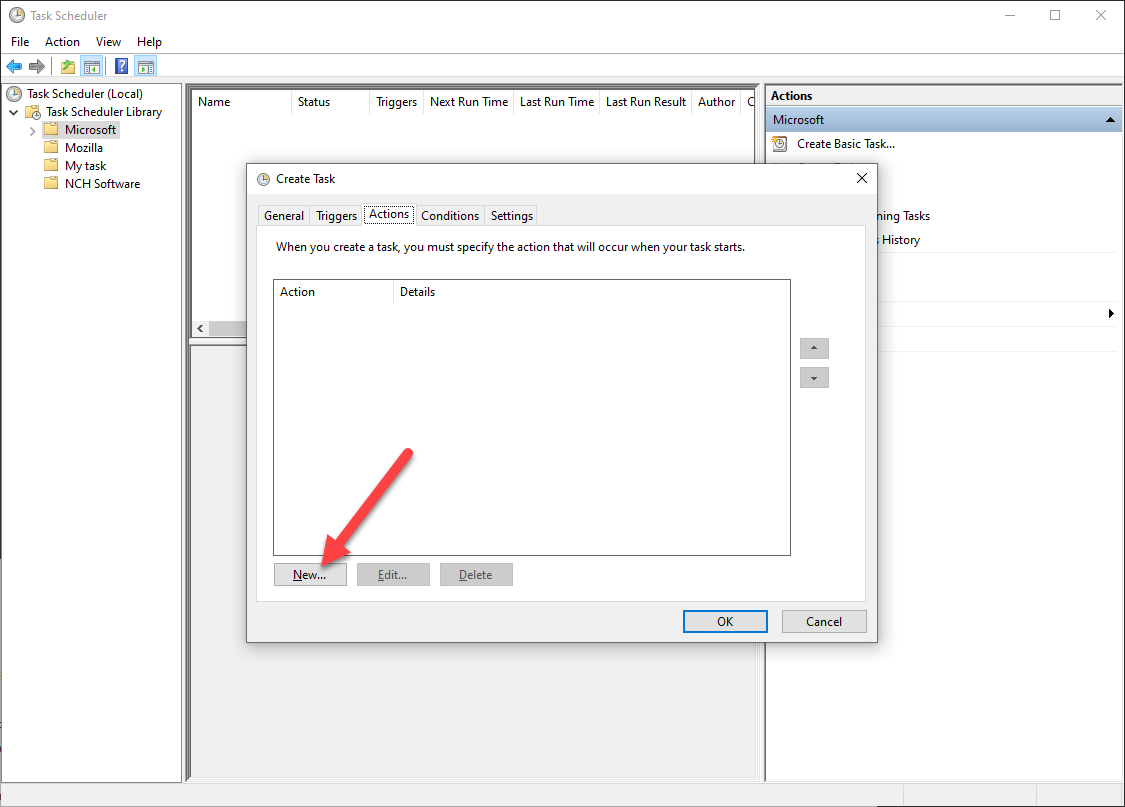Click the Status column header
The image size is (1125, 807).
[x=331, y=102]
